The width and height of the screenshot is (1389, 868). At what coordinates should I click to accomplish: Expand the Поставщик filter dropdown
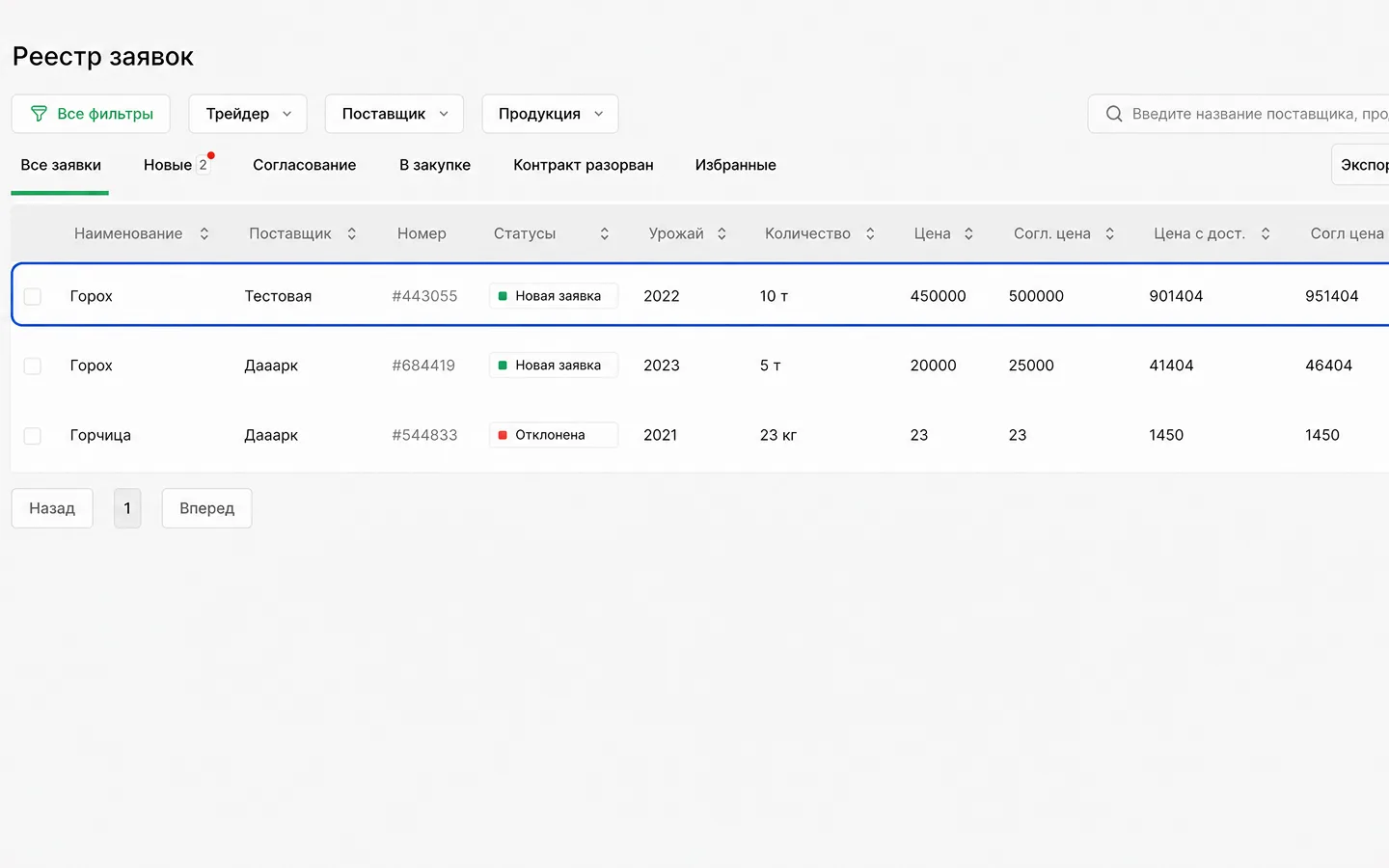point(395,114)
